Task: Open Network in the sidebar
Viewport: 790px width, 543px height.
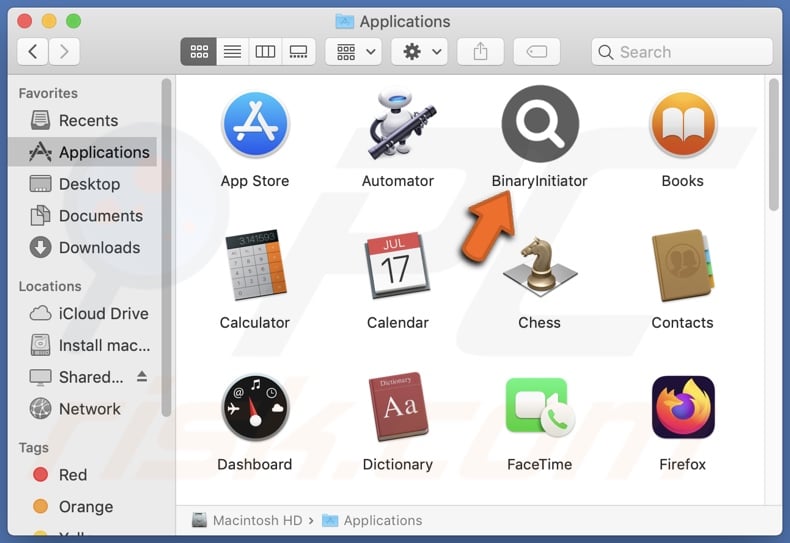Action: 83,409
